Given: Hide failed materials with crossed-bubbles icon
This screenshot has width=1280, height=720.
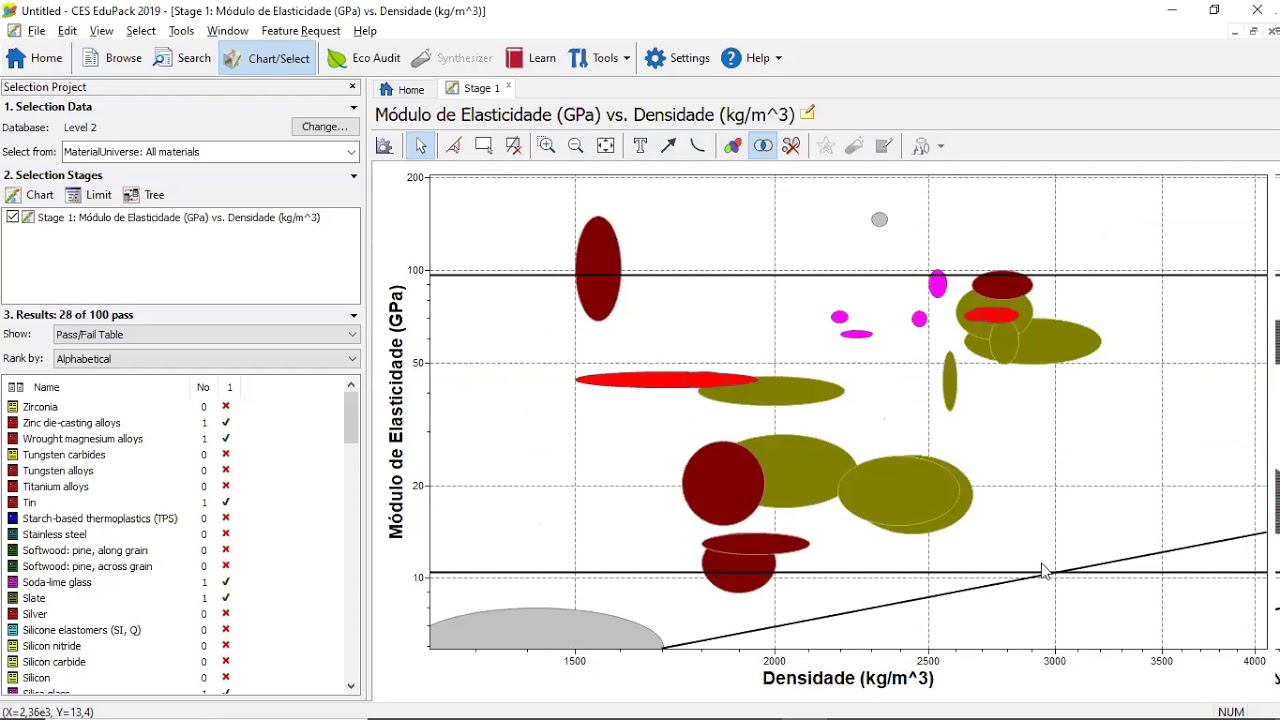Looking at the screenshot, I should coord(791,146).
